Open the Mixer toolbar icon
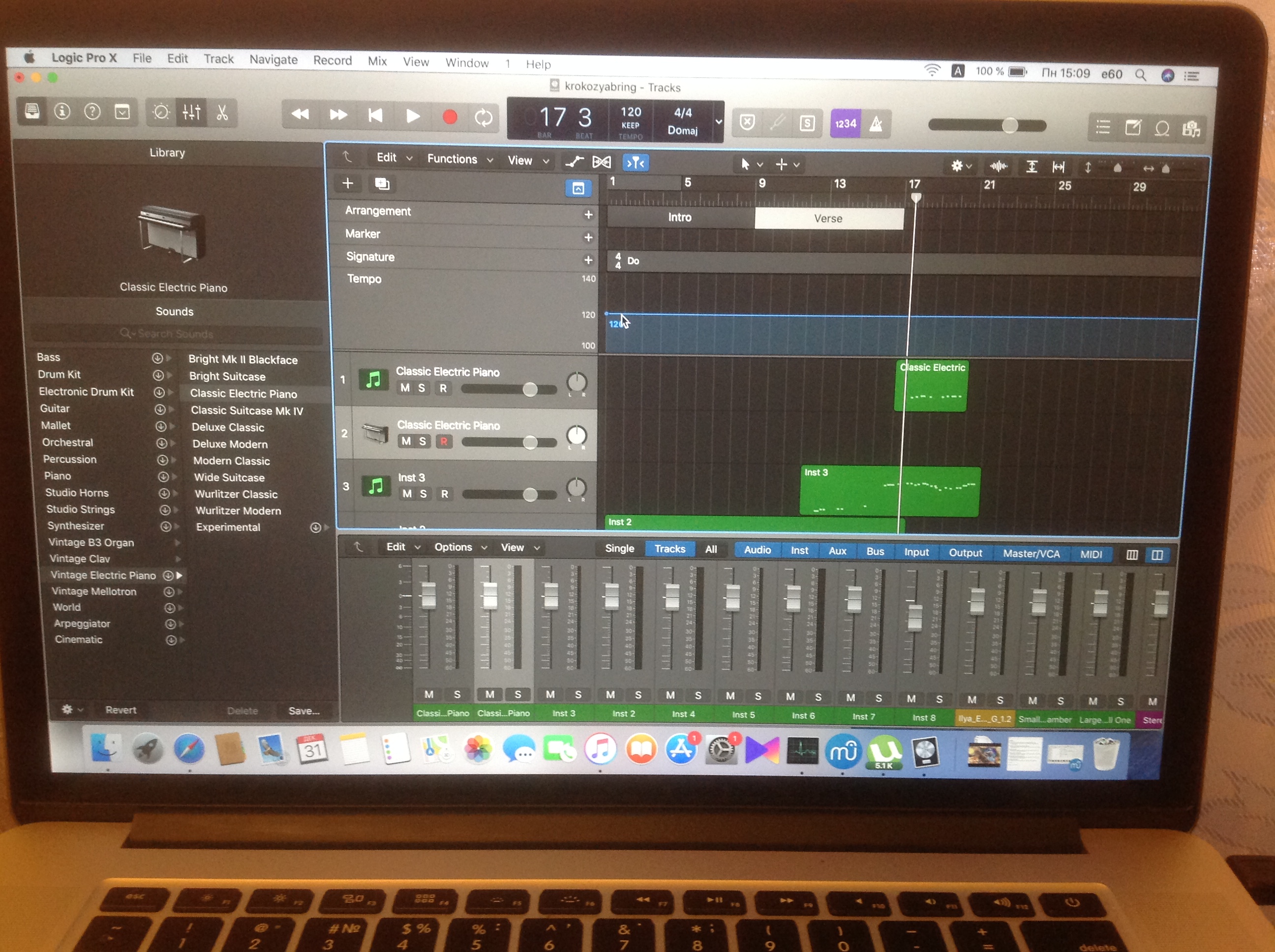 191,112
